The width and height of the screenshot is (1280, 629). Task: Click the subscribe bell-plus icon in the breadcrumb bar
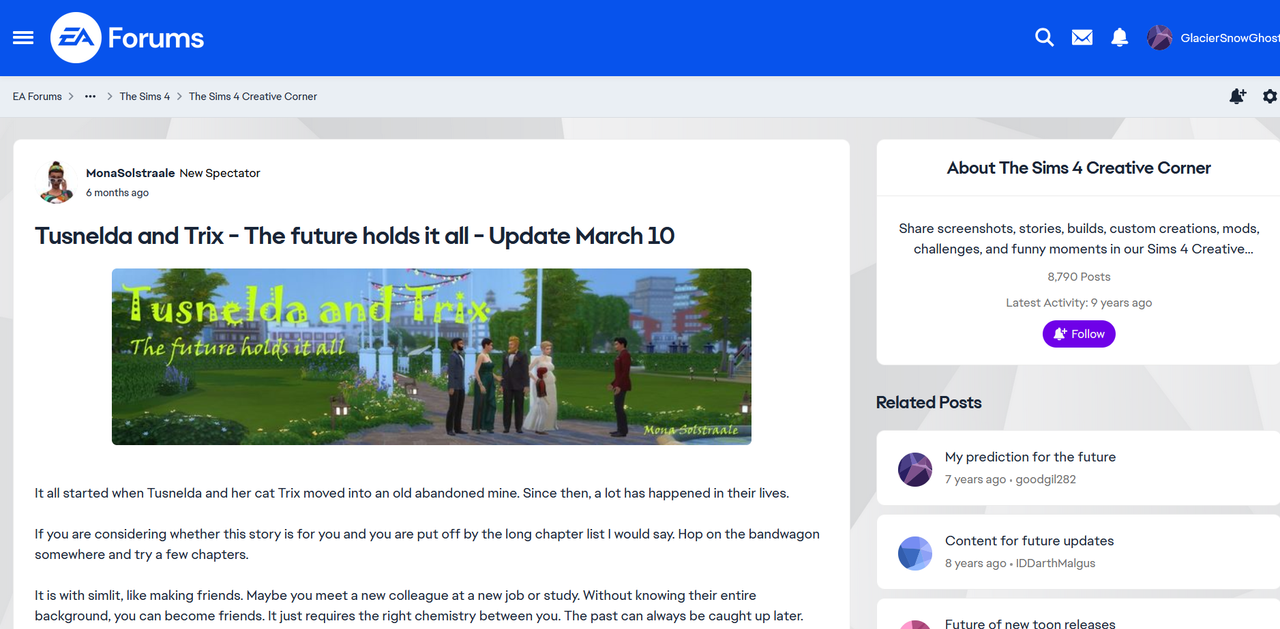point(1238,96)
